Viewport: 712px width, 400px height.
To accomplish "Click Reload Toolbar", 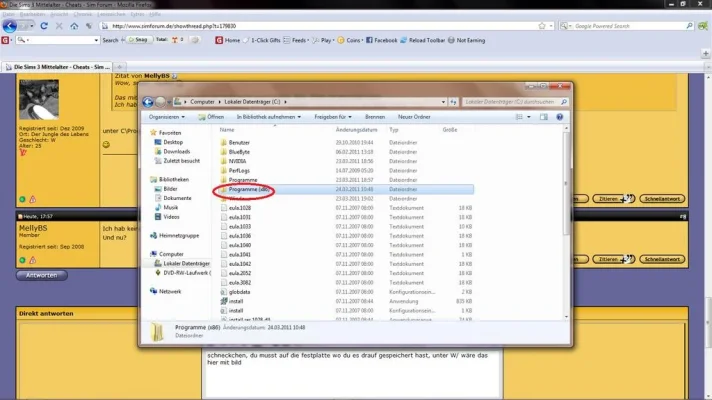I will [423, 40].
